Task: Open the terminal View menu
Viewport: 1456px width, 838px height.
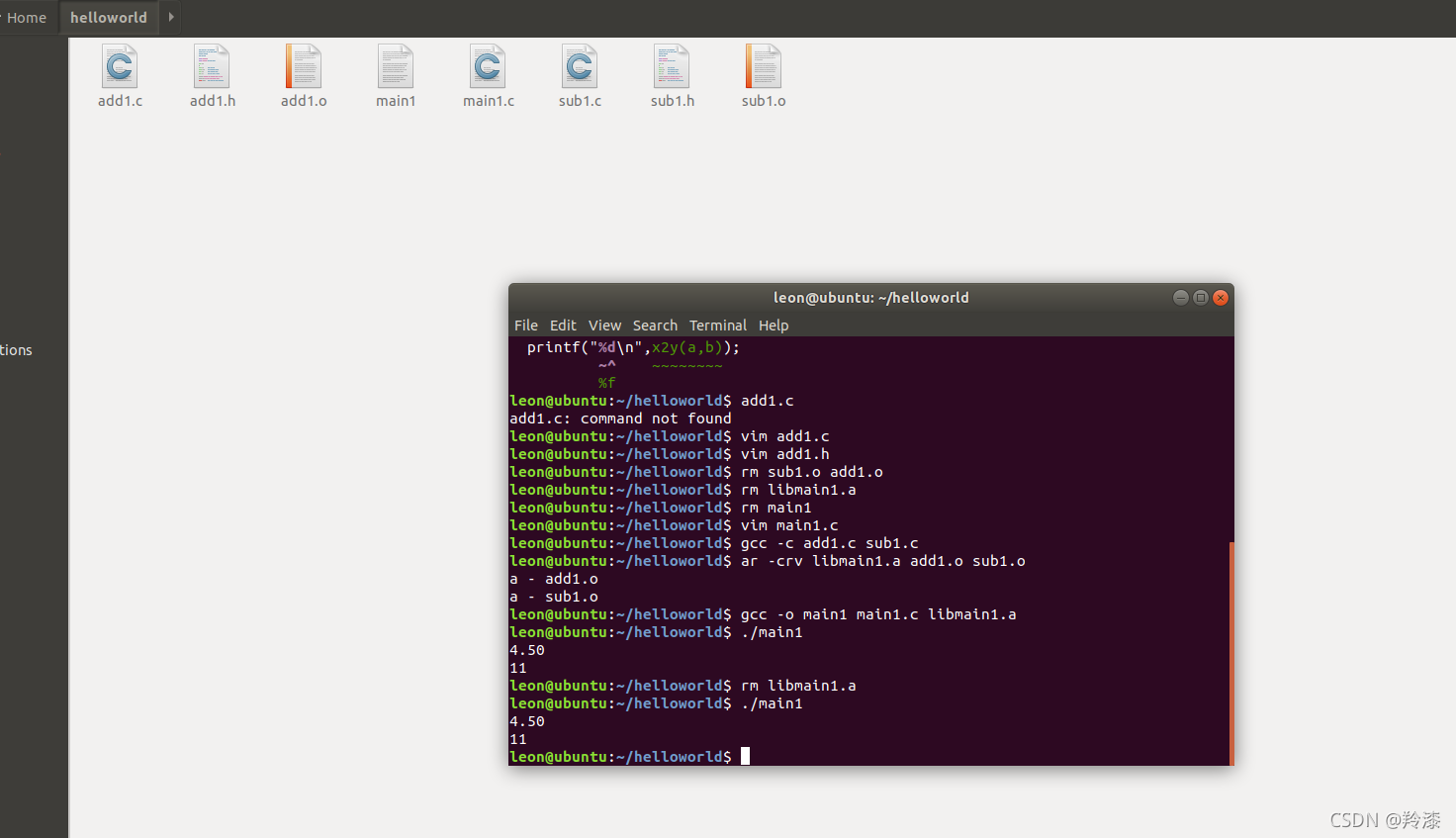Action: 604,326
